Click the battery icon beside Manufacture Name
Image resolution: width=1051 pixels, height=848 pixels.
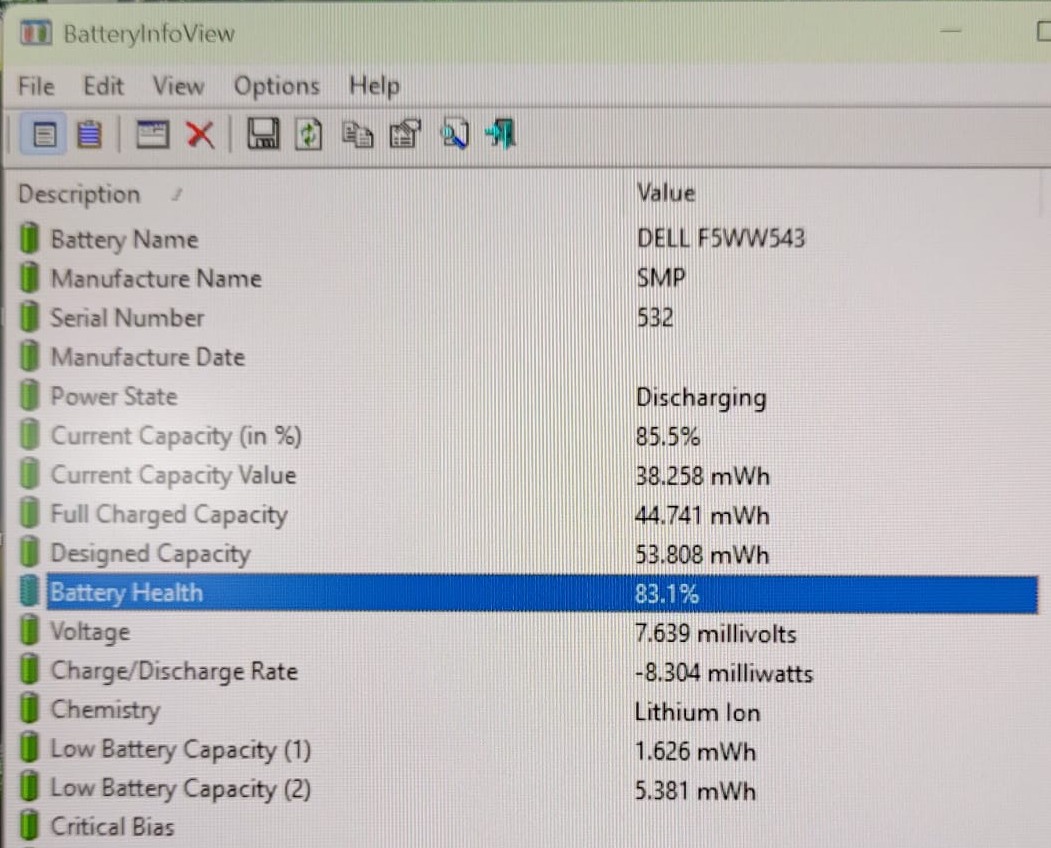[x=29, y=278]
